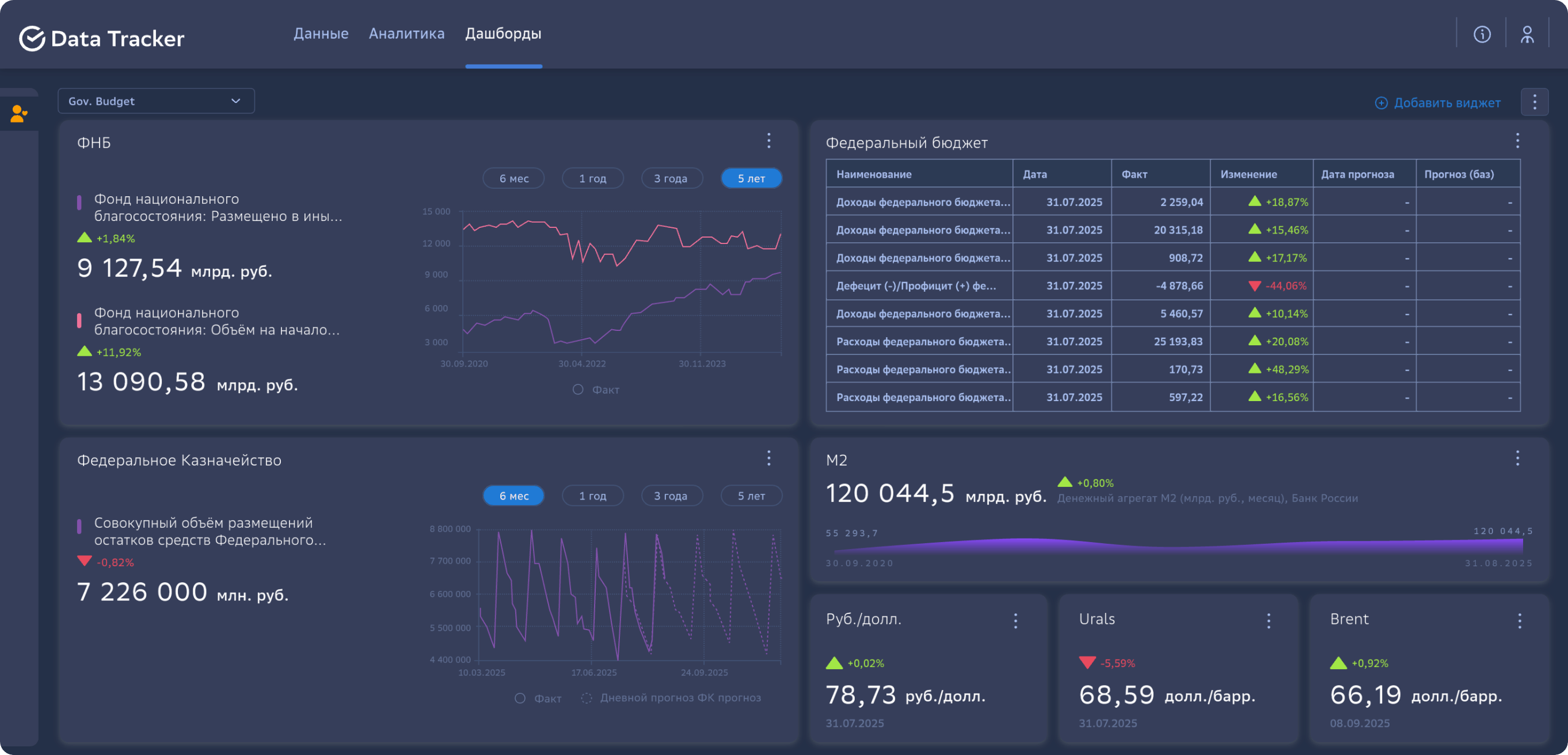
Task: Open the dashboard-level three-dot menu
Action: point(1534,102)
